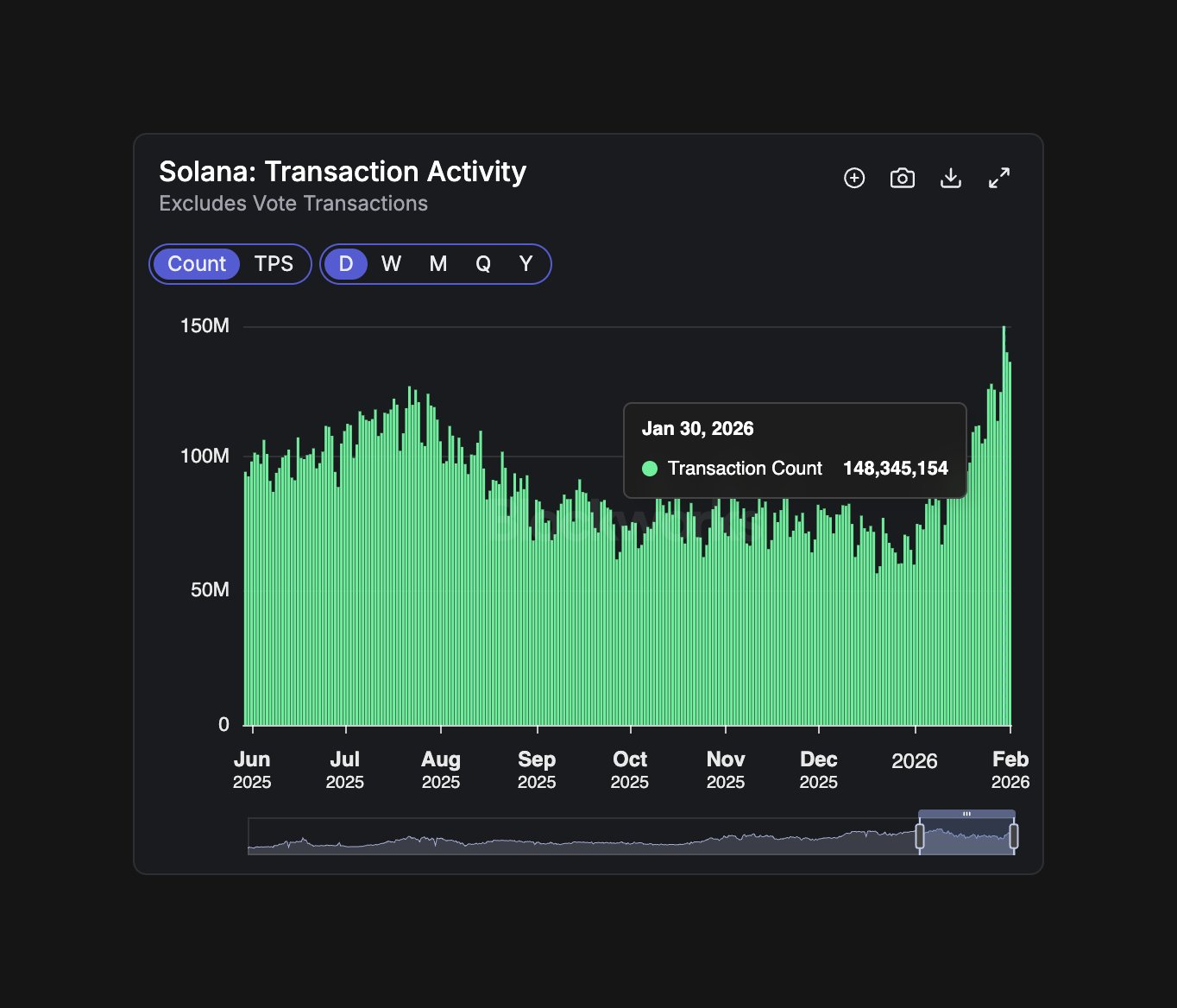The image size is (1177, 1008).
Task: Select daily (D) interval
Action: click(x=346, y=264)
